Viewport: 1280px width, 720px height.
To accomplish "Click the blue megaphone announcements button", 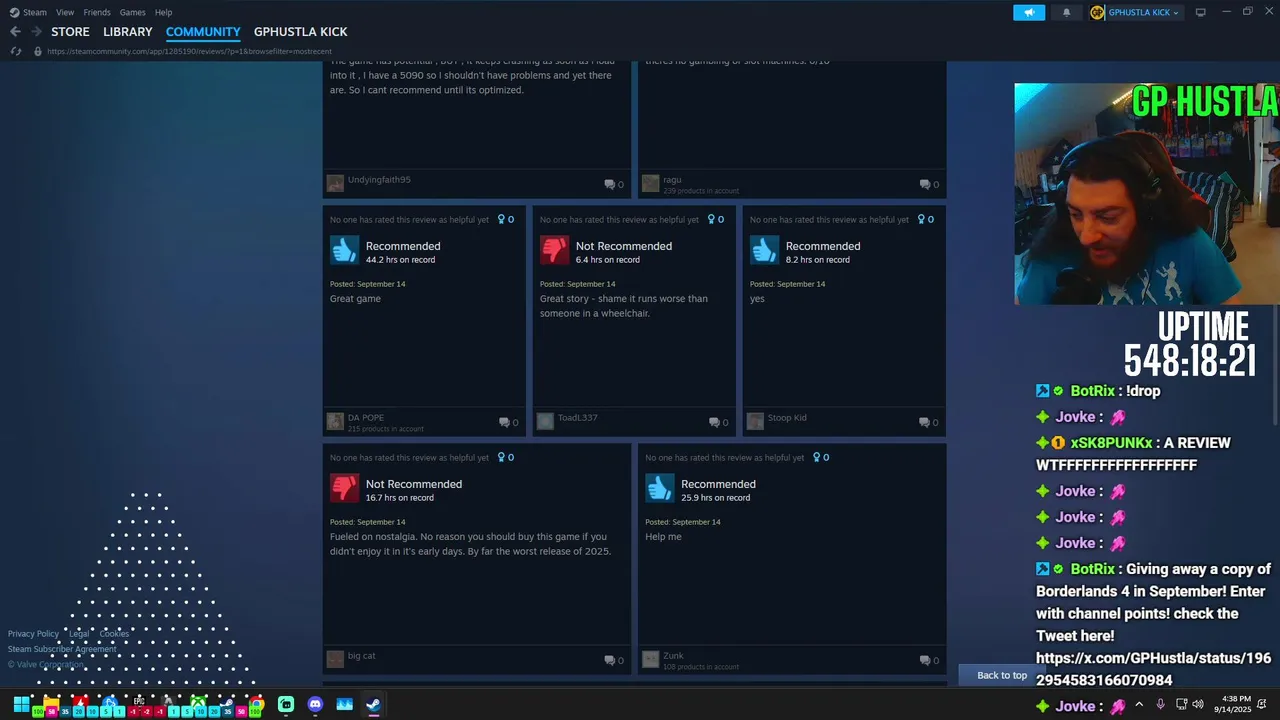I will click(1029, 12).
